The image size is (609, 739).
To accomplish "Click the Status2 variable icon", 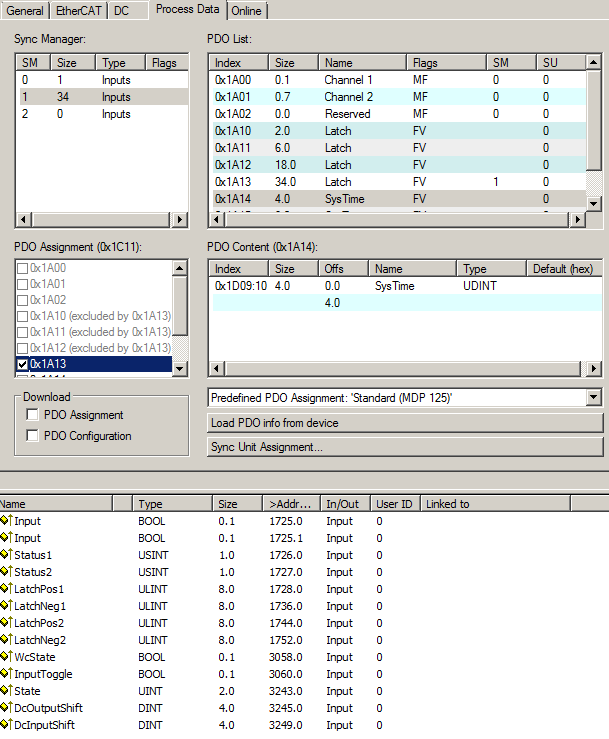I will (x=6, y=571).
